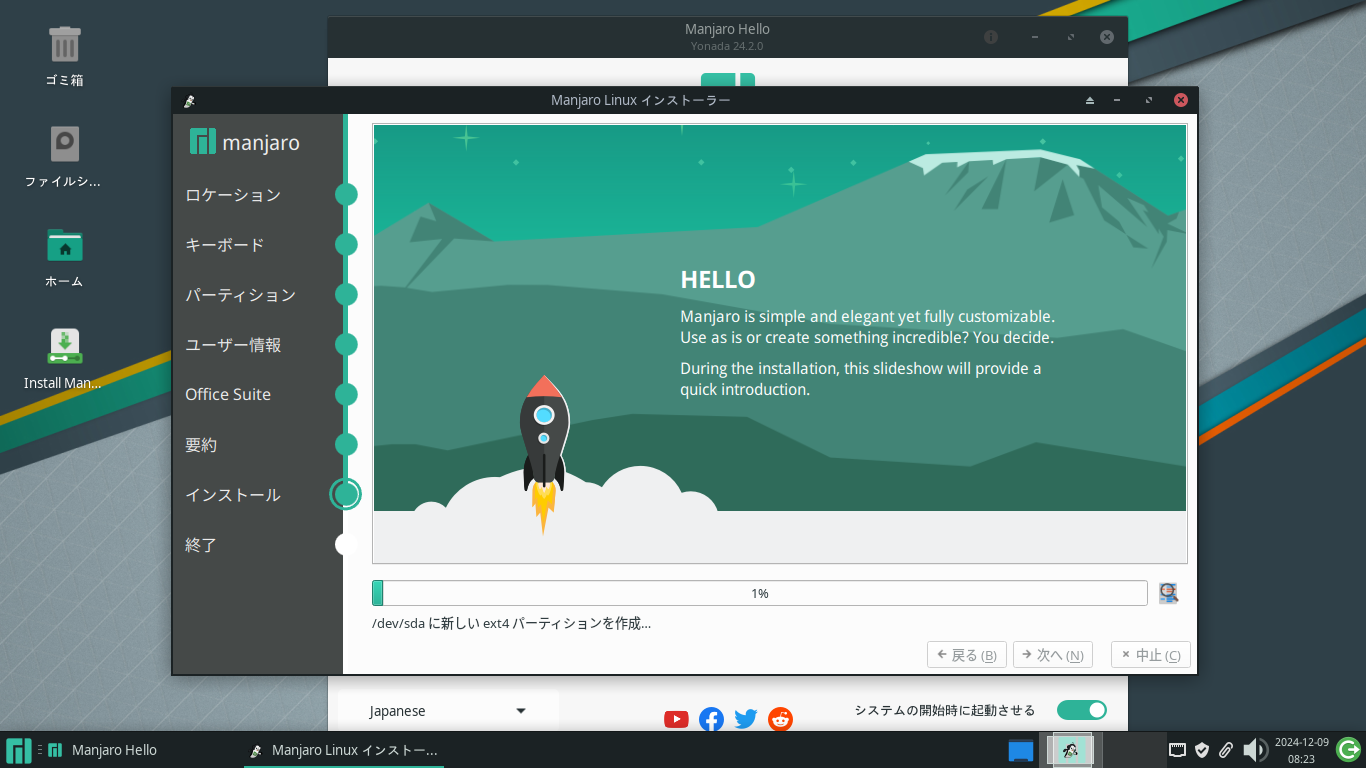Select the ロケーション step in the installer sidebar
Image resolution: width=1366 pixels, height=768 pixels.
(233, 195)
